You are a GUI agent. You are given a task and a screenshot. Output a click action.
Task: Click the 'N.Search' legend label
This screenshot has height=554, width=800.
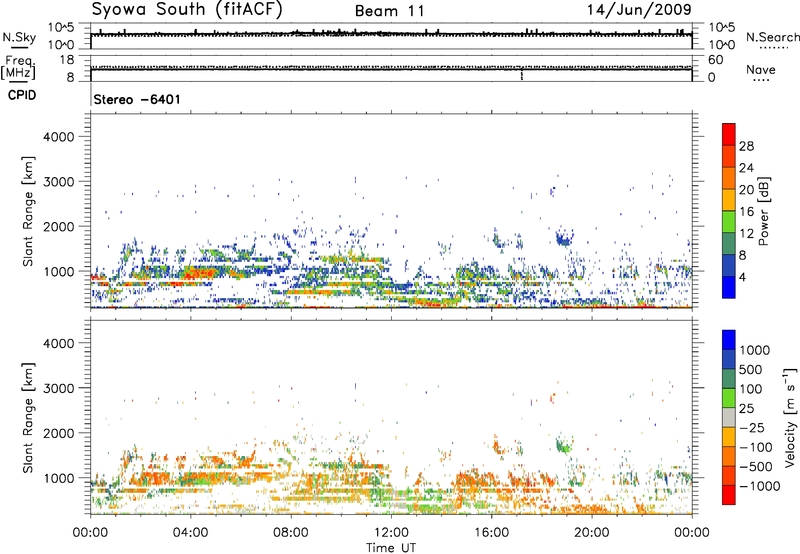(772, 37)
